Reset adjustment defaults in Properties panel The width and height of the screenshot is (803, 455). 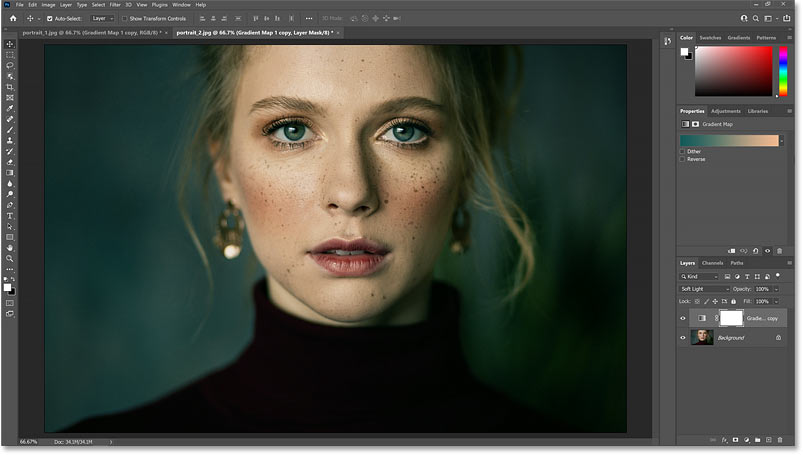point(755,251)
